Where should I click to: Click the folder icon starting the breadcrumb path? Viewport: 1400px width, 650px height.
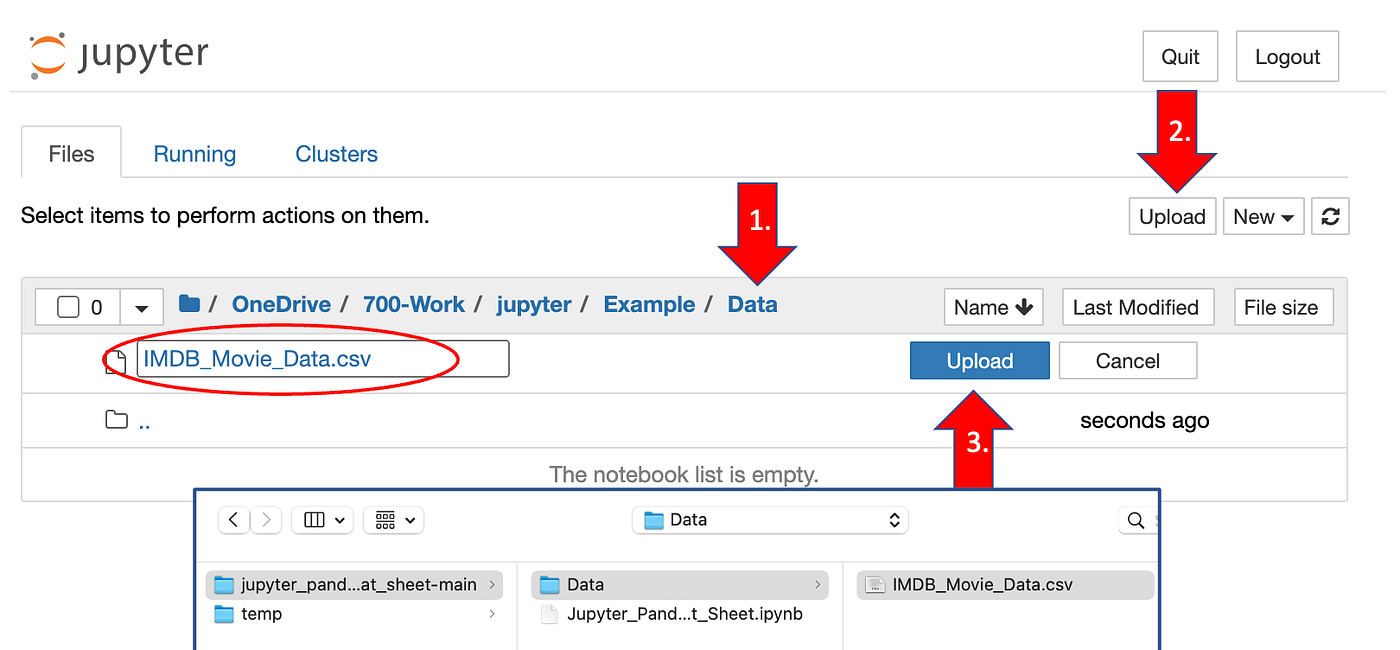click(x=189, y=304)
